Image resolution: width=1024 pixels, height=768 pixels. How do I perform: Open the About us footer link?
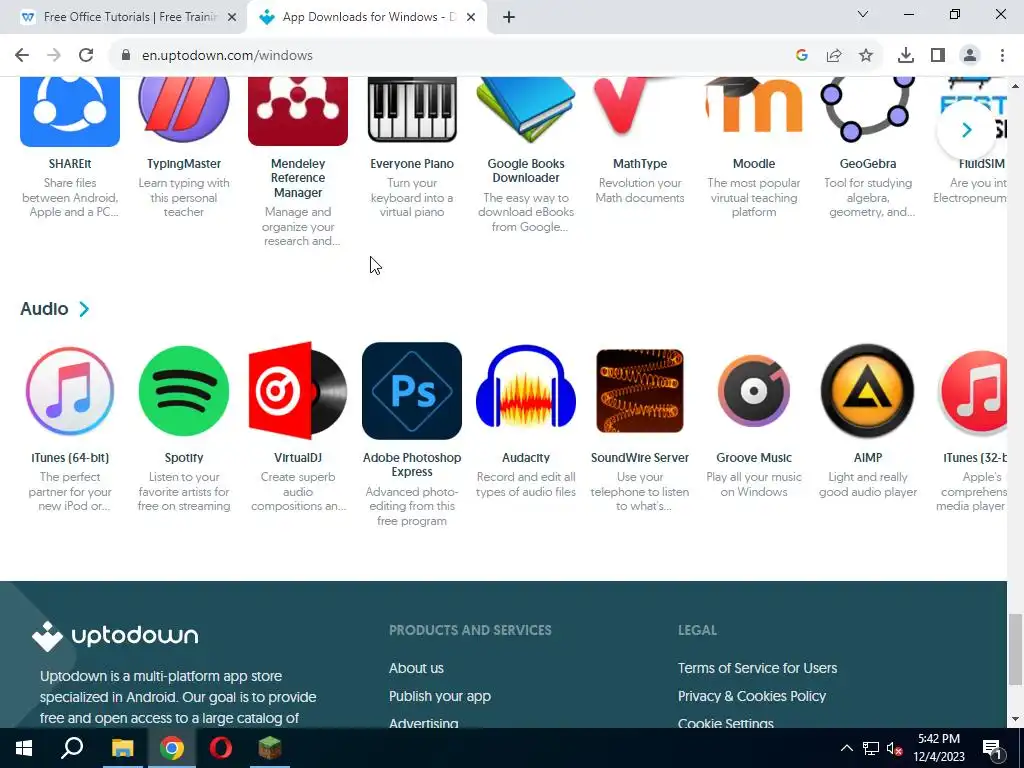(x=416, y=668)
